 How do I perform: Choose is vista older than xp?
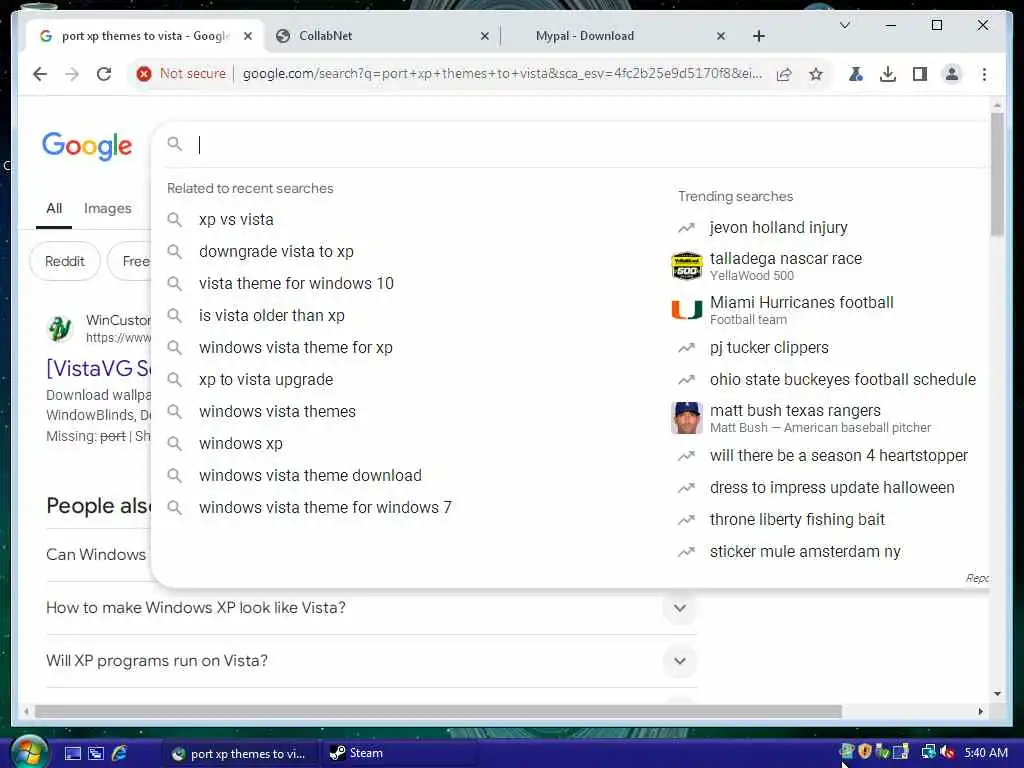(272, 316)
